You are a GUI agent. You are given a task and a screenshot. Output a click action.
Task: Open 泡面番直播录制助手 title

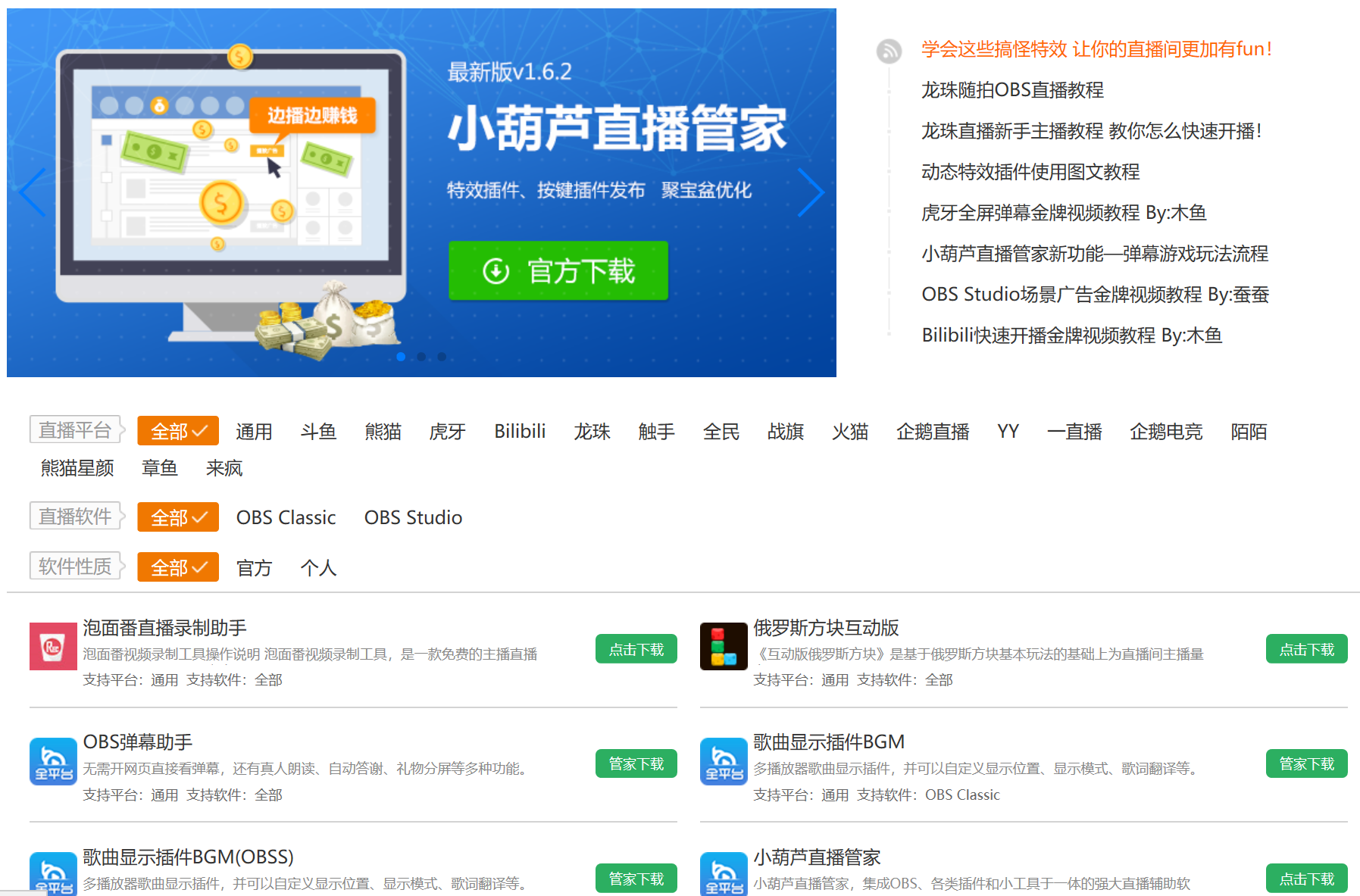[164, 628]
